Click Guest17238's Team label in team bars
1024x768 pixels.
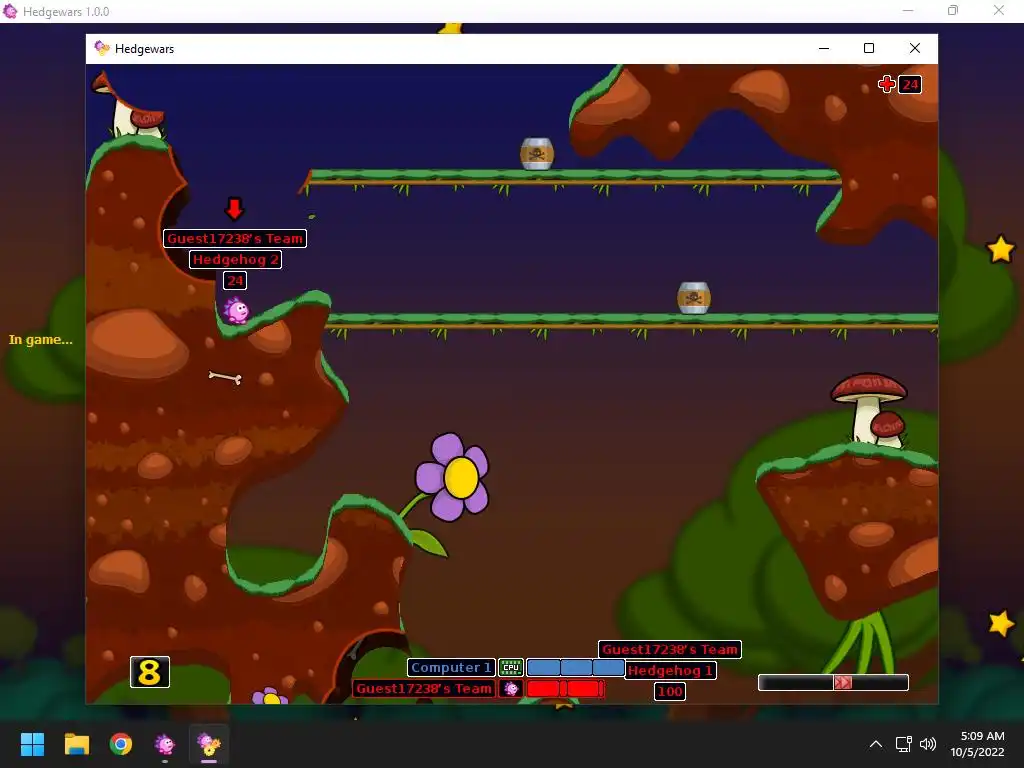point(424,688)
